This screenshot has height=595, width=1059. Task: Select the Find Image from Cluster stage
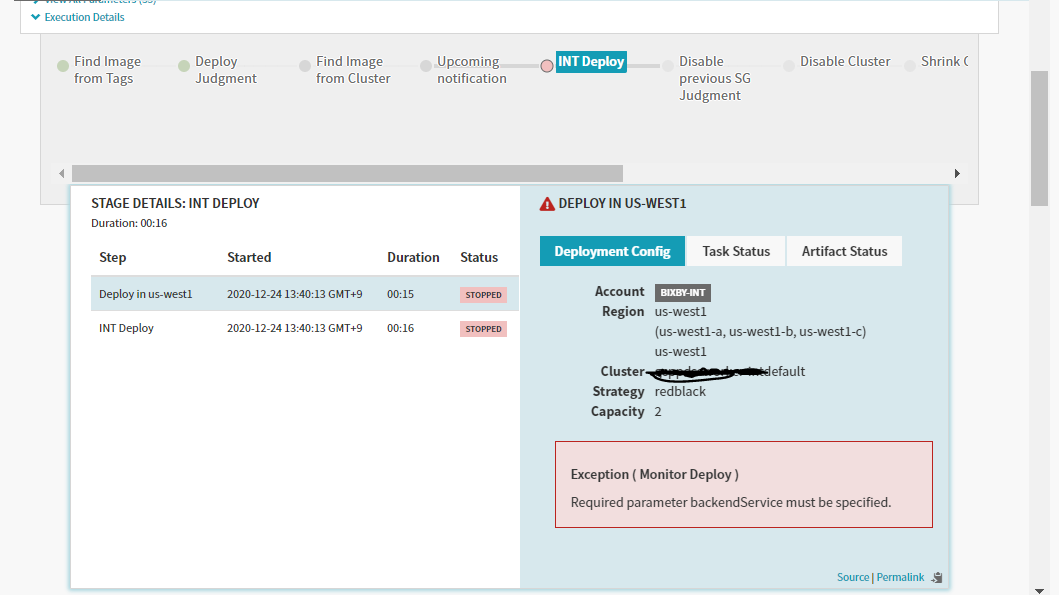(x=353, y=70)
